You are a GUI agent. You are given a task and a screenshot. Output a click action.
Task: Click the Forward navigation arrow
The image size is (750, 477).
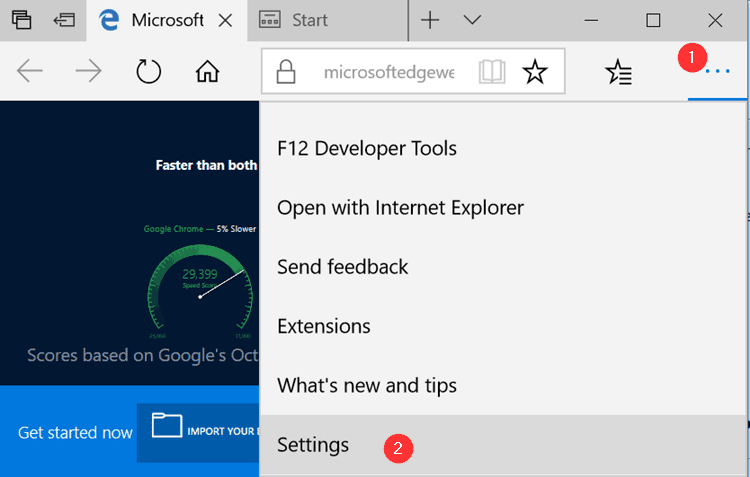tap(89, 72)
